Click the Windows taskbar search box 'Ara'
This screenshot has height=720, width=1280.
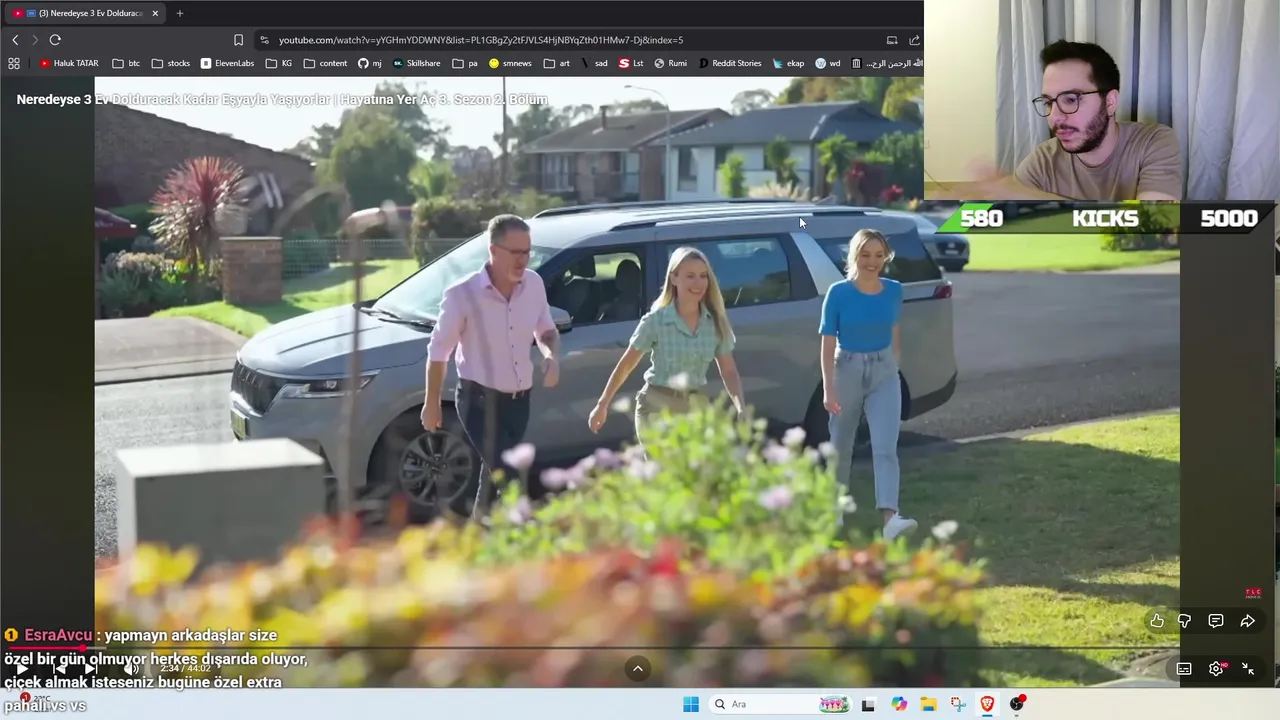pos(779,704)
